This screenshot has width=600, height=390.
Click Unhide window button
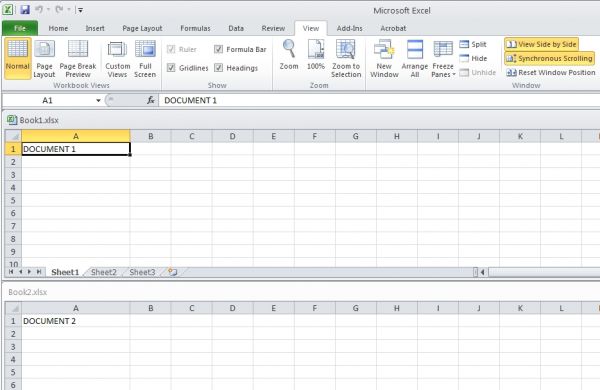[x=478, y=72]
